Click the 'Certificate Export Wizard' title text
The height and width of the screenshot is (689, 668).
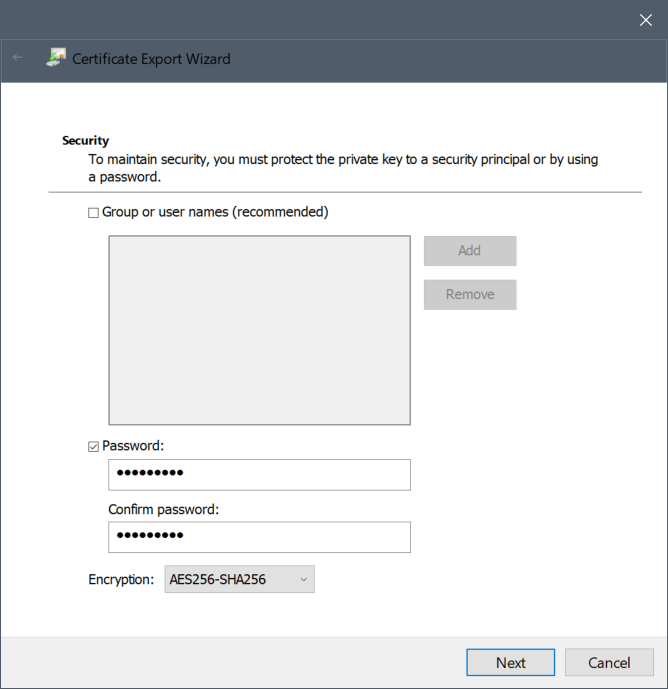tap(151, 59)
